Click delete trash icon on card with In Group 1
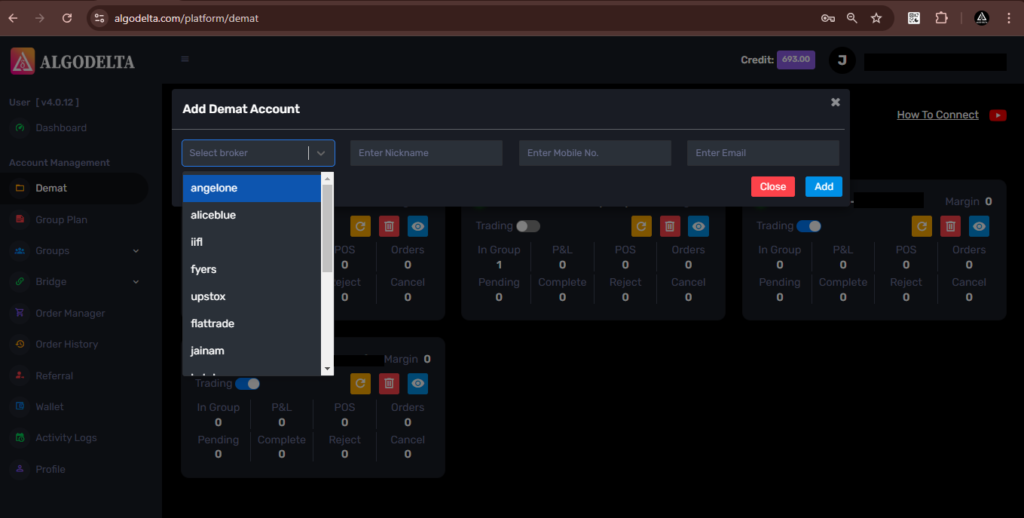1024x518 pixels. click(x=669, y=226)
